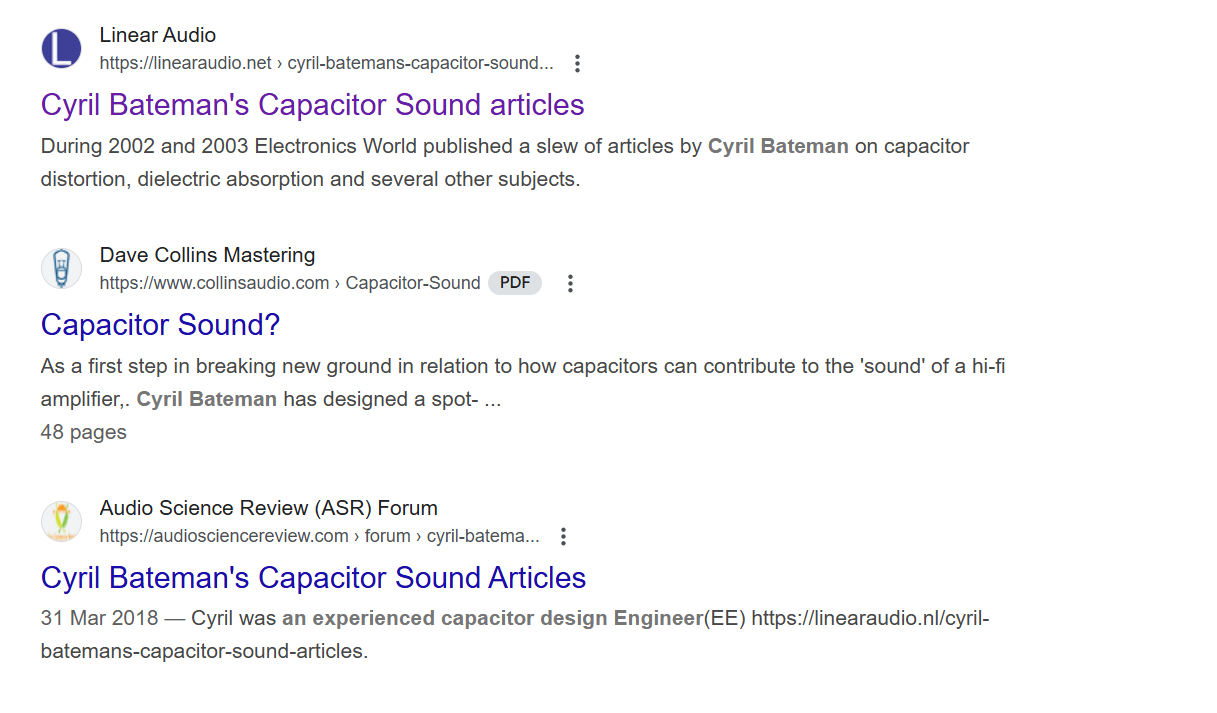1217x713 pixels.
Task: Click the linearaudio.net breadcrumb URL
Action: (326, 63)
